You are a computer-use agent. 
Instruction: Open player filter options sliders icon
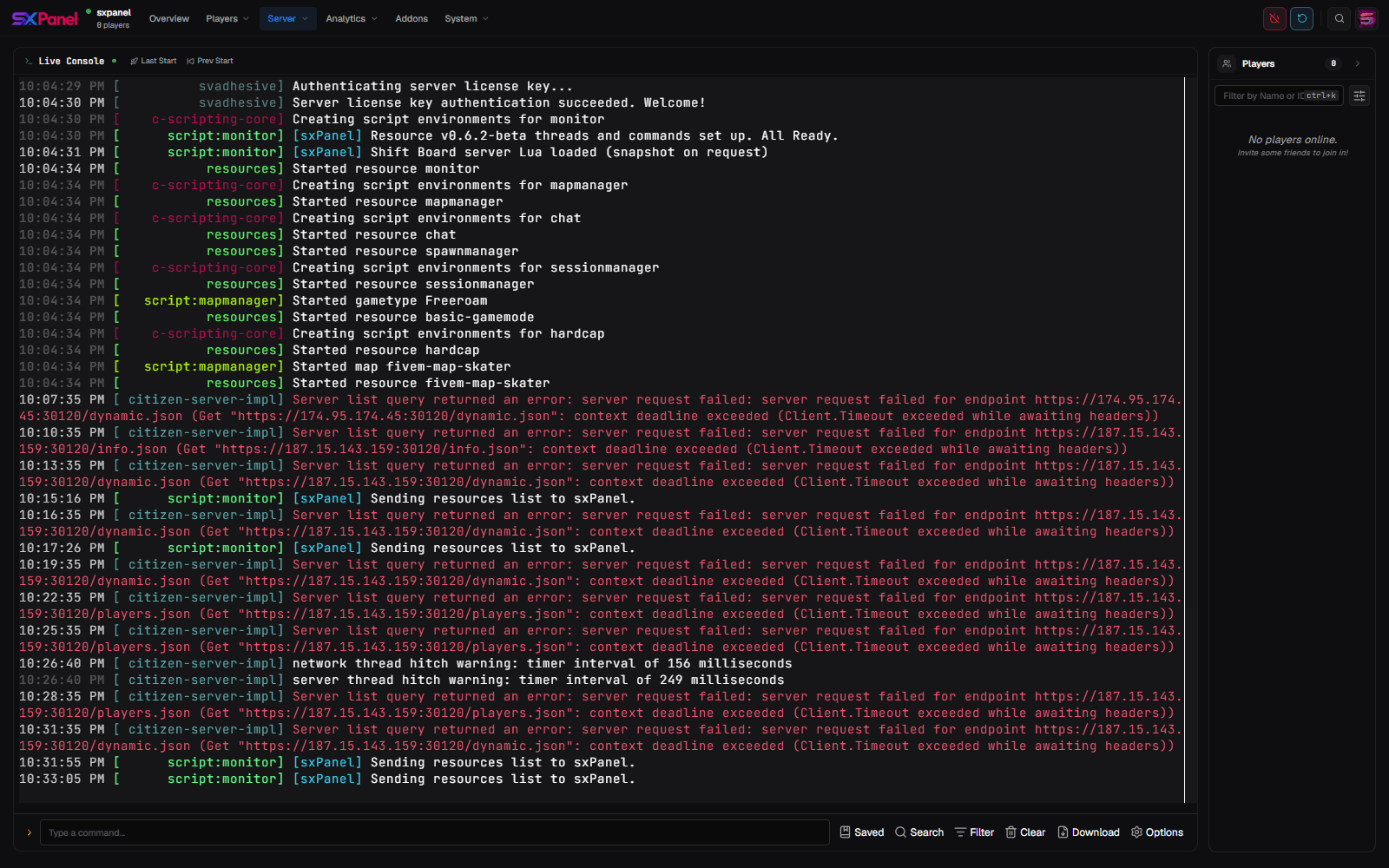click(1359, 95)
